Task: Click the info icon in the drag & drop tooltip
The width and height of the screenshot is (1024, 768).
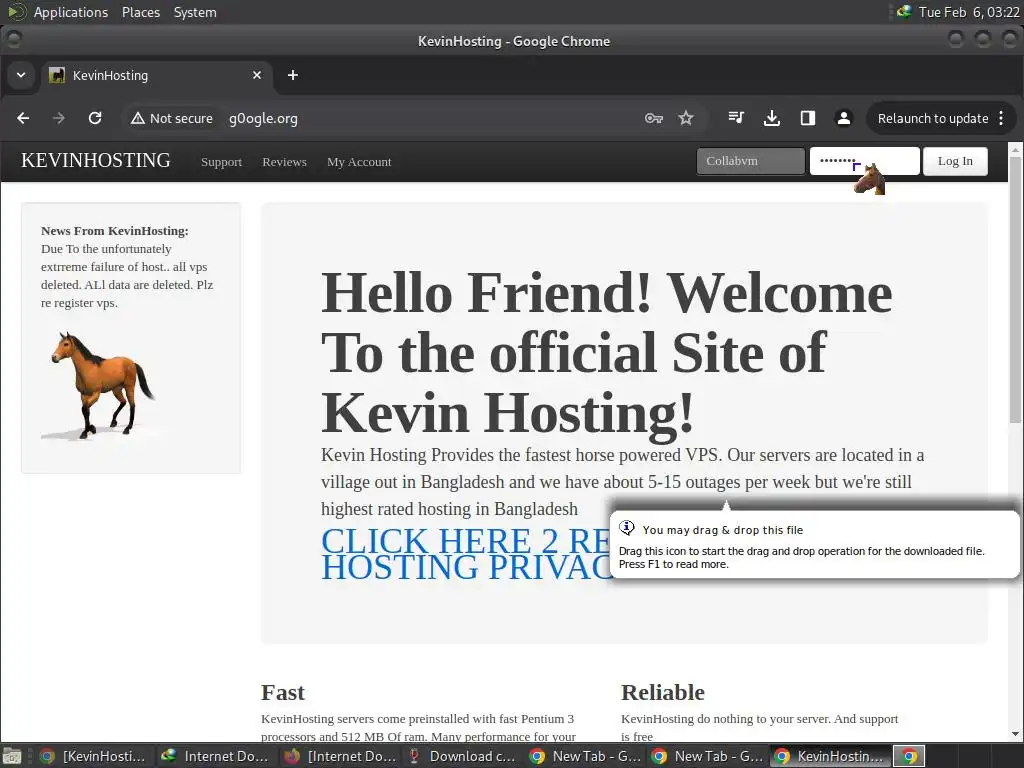Action: pos(627,528)
